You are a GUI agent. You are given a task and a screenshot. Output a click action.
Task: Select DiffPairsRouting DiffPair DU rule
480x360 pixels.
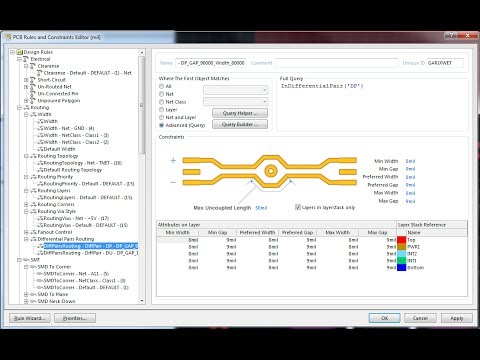point(91,253)
